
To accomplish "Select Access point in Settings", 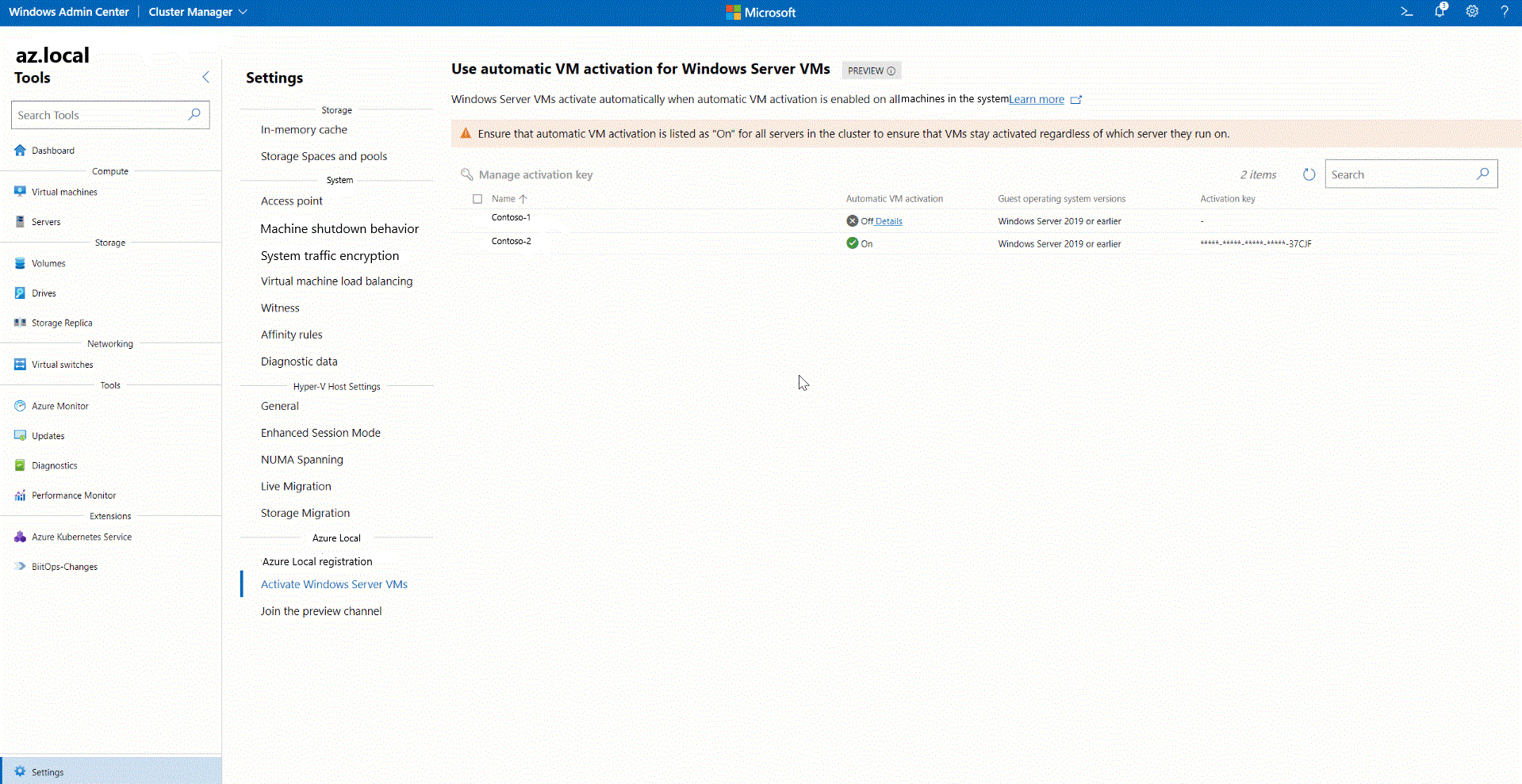I will (x=292, y=201).
